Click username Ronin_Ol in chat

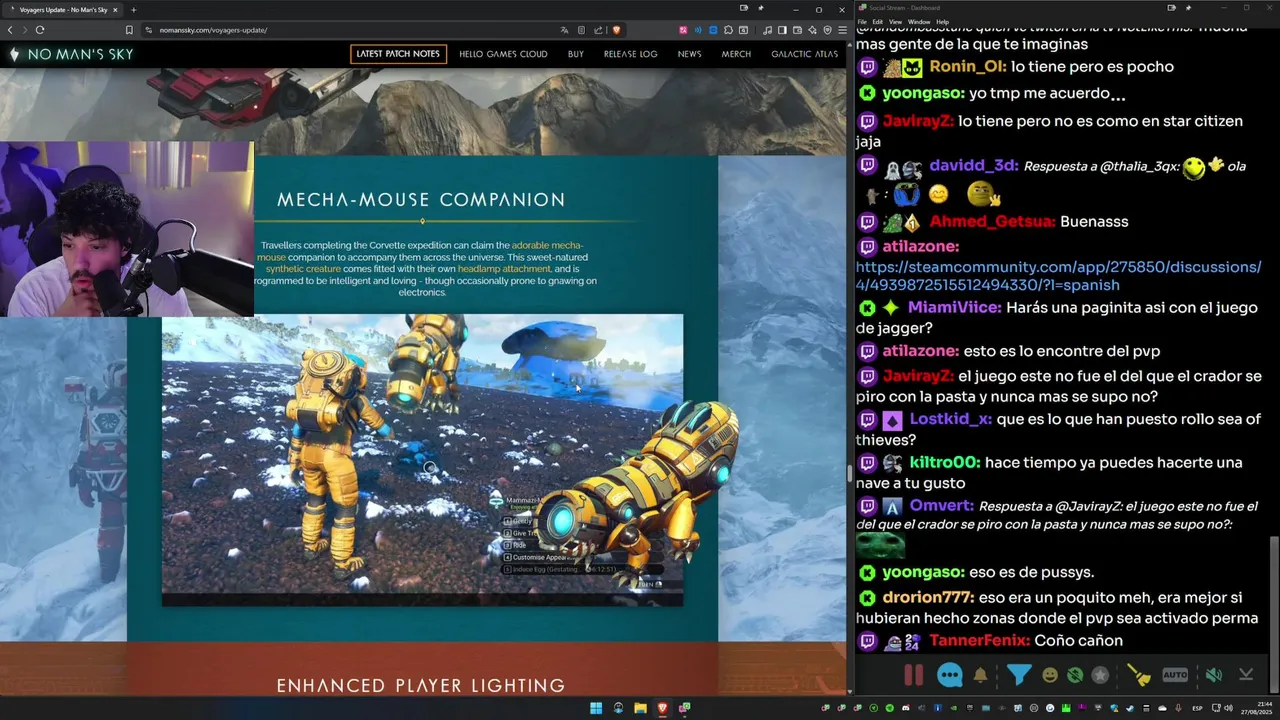pyautogui.click(x=967, y=67)
